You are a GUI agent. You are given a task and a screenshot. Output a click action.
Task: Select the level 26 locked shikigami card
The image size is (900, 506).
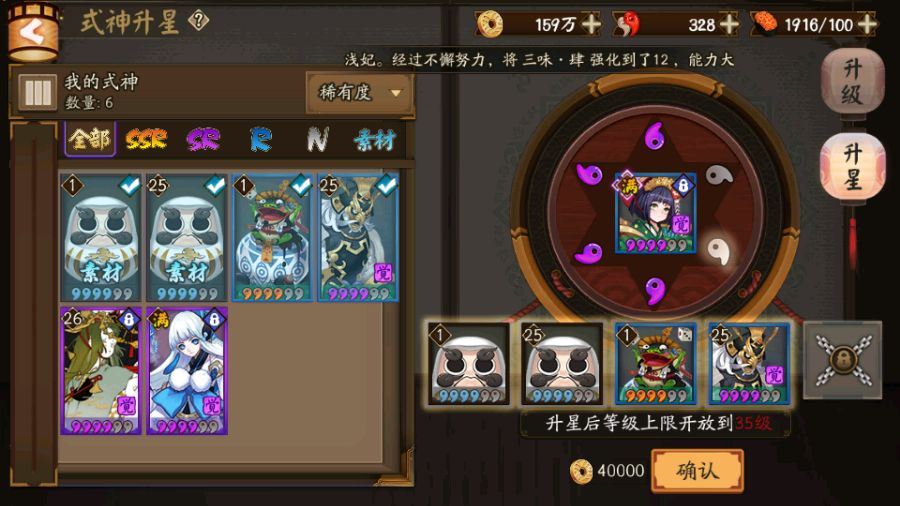(100, 371)
